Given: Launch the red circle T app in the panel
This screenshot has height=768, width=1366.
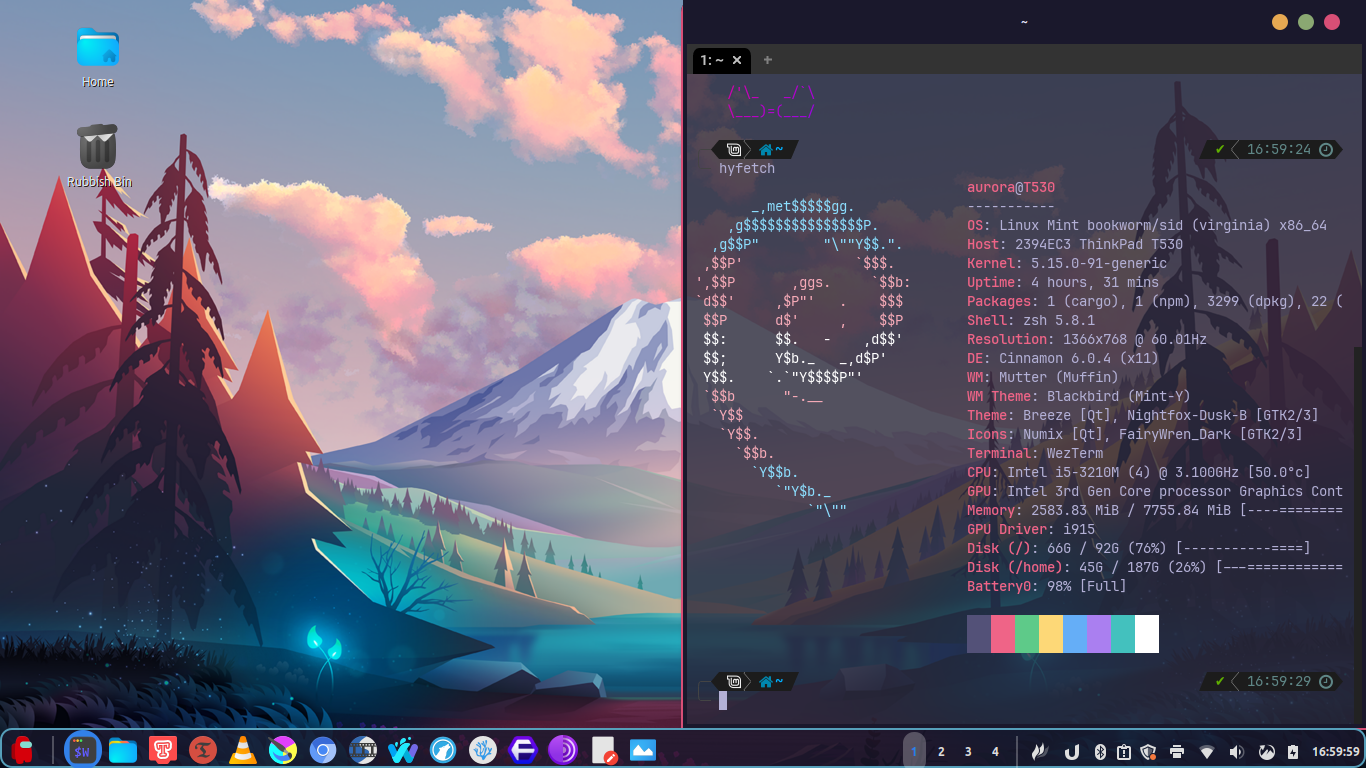Looking at the screenshot, I should point(203,749).
